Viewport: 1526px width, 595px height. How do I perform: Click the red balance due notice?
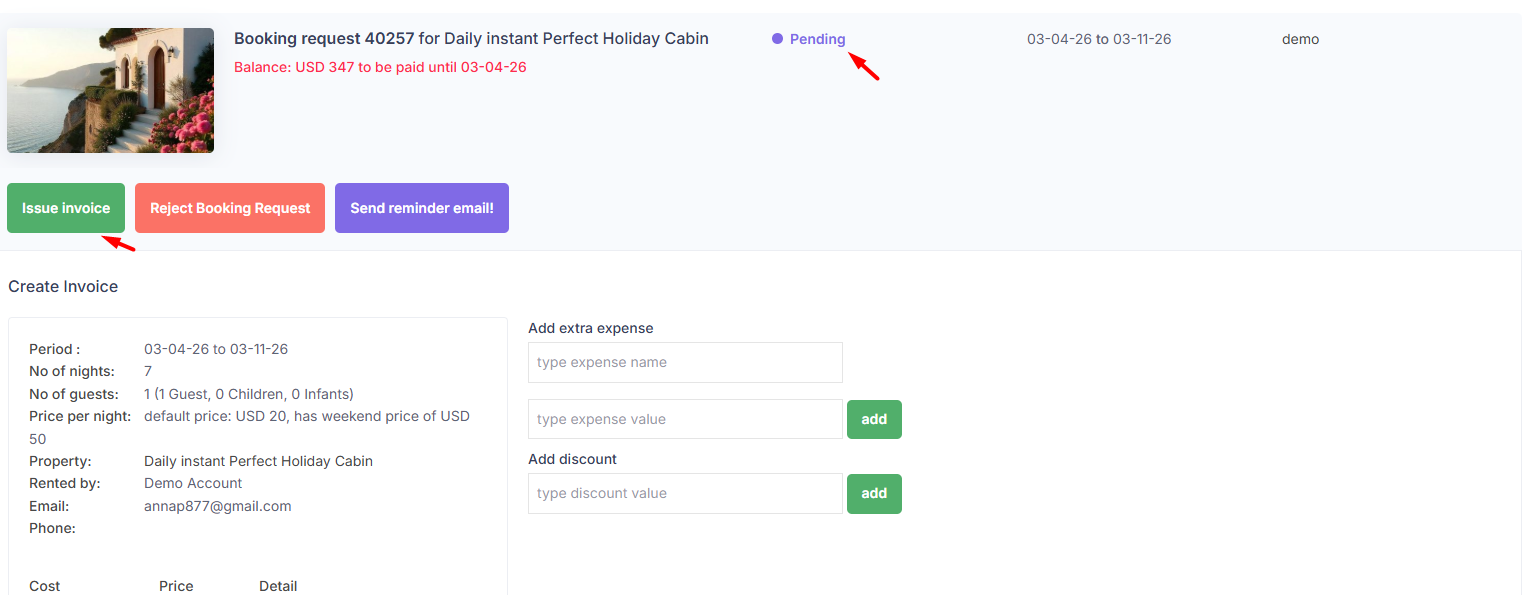pos(380,67)
